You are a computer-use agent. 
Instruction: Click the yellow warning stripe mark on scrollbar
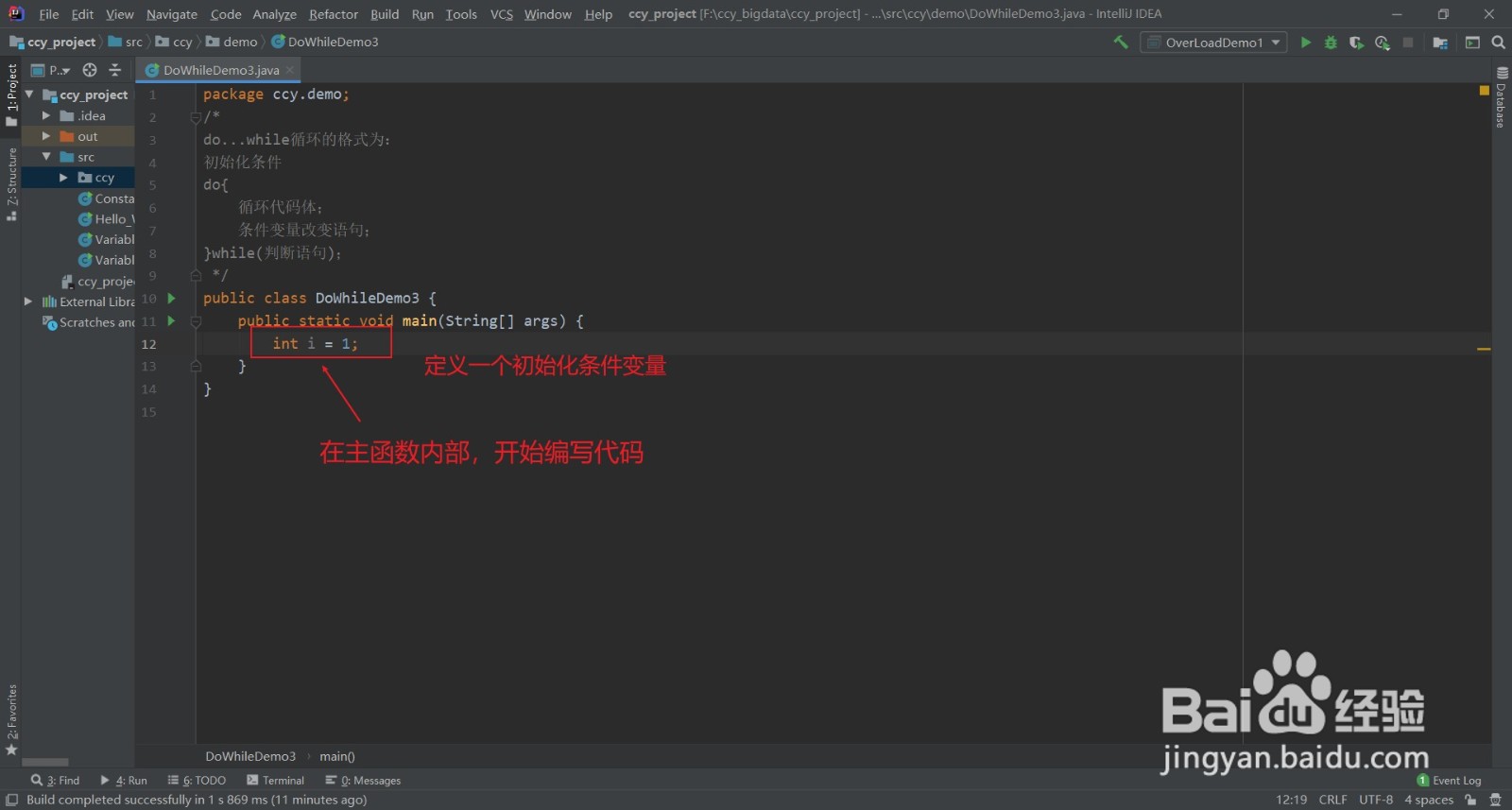(1484, 350)
